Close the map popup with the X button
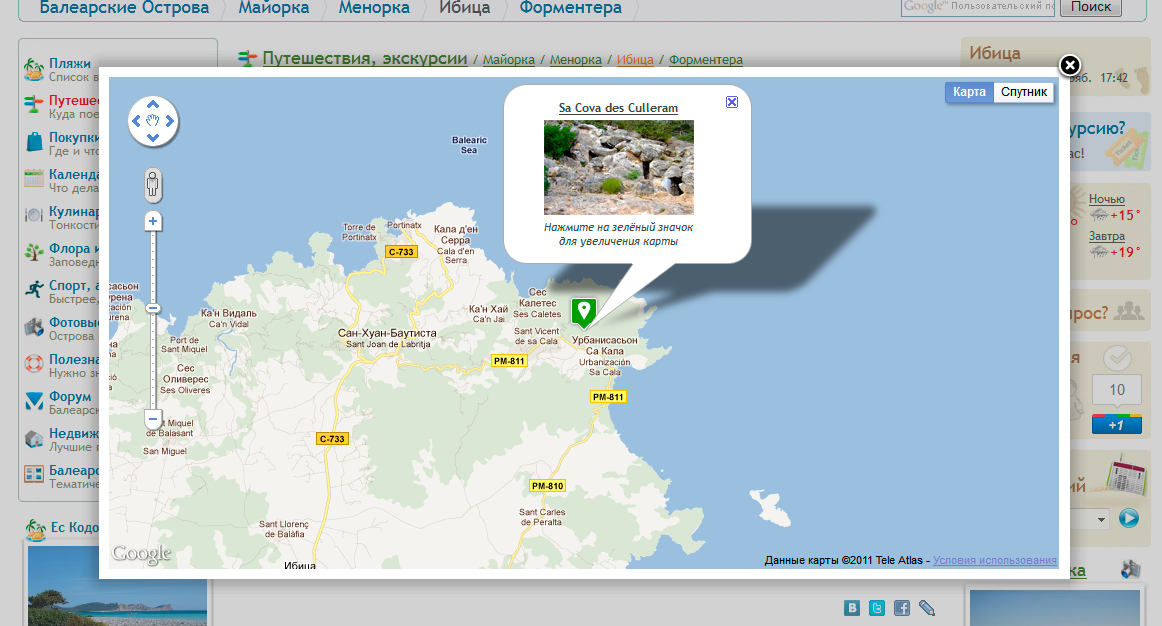The height and width of the screenshot is (626, 1162). (x=1069, y=66)
